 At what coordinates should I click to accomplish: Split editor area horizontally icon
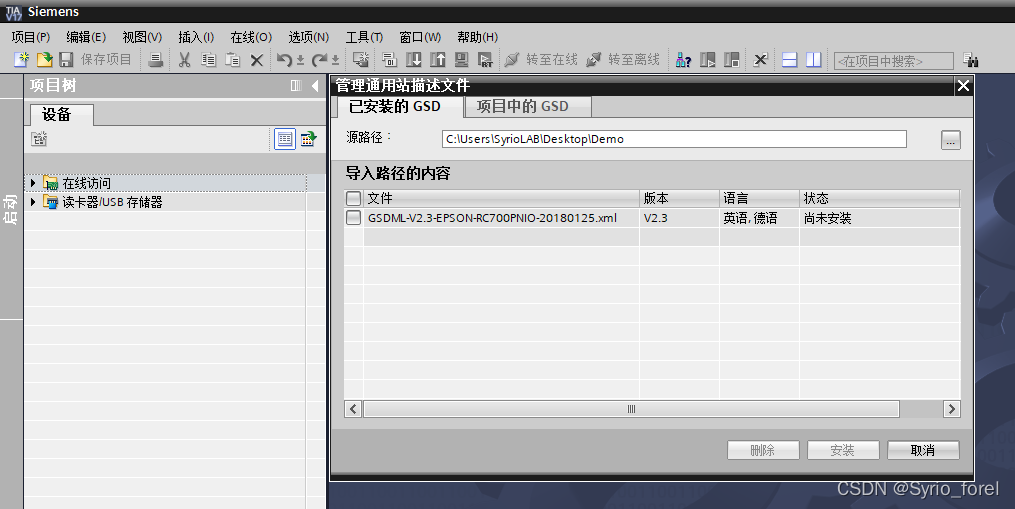(789, 60)
